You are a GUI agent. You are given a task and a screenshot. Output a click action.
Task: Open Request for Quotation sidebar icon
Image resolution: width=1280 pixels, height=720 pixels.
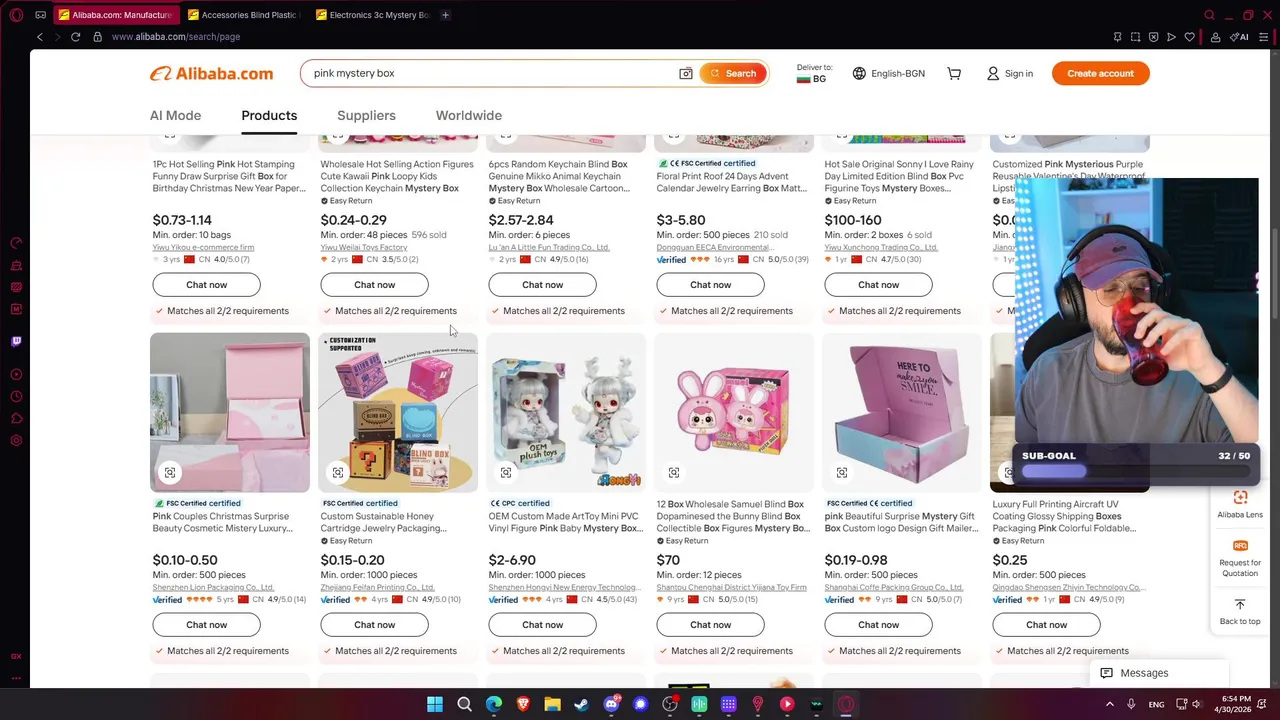coord(1240,558)
